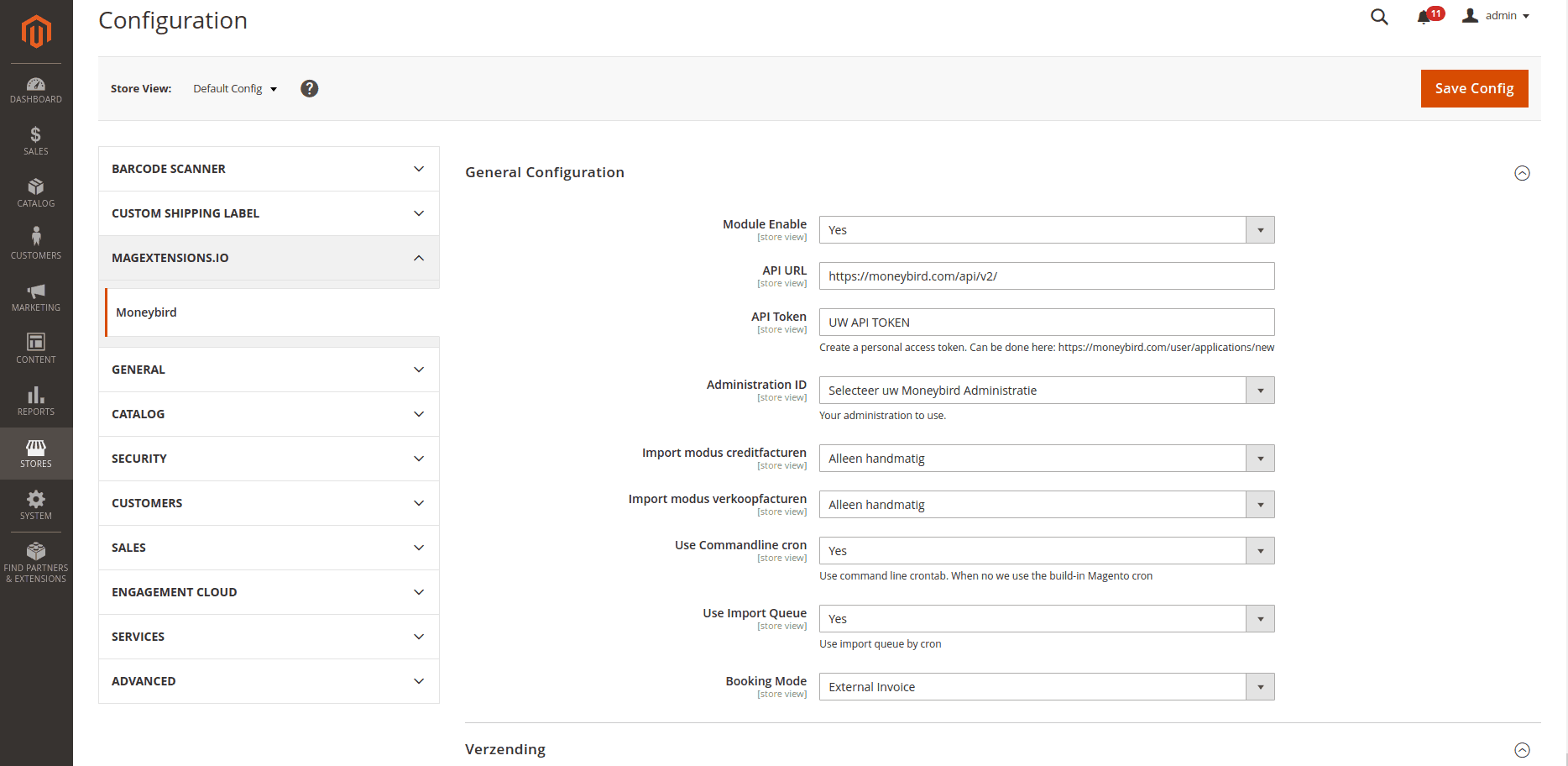The height and width of the screenshot is (766, 1568).
Task: Expand the Catalog config section
Action: coord(269,414)
